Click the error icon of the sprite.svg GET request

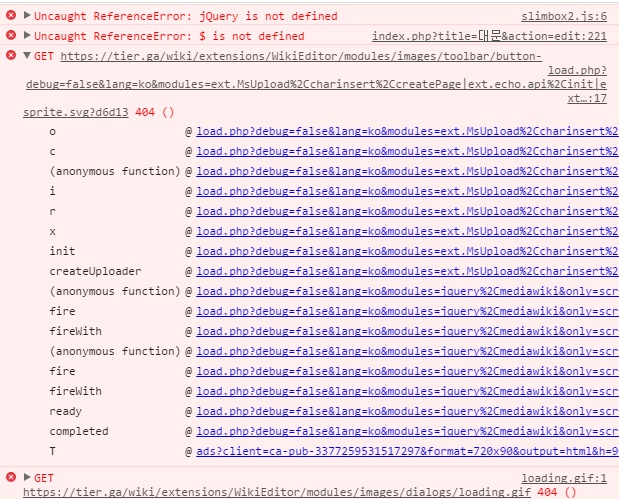click(11, 56)
